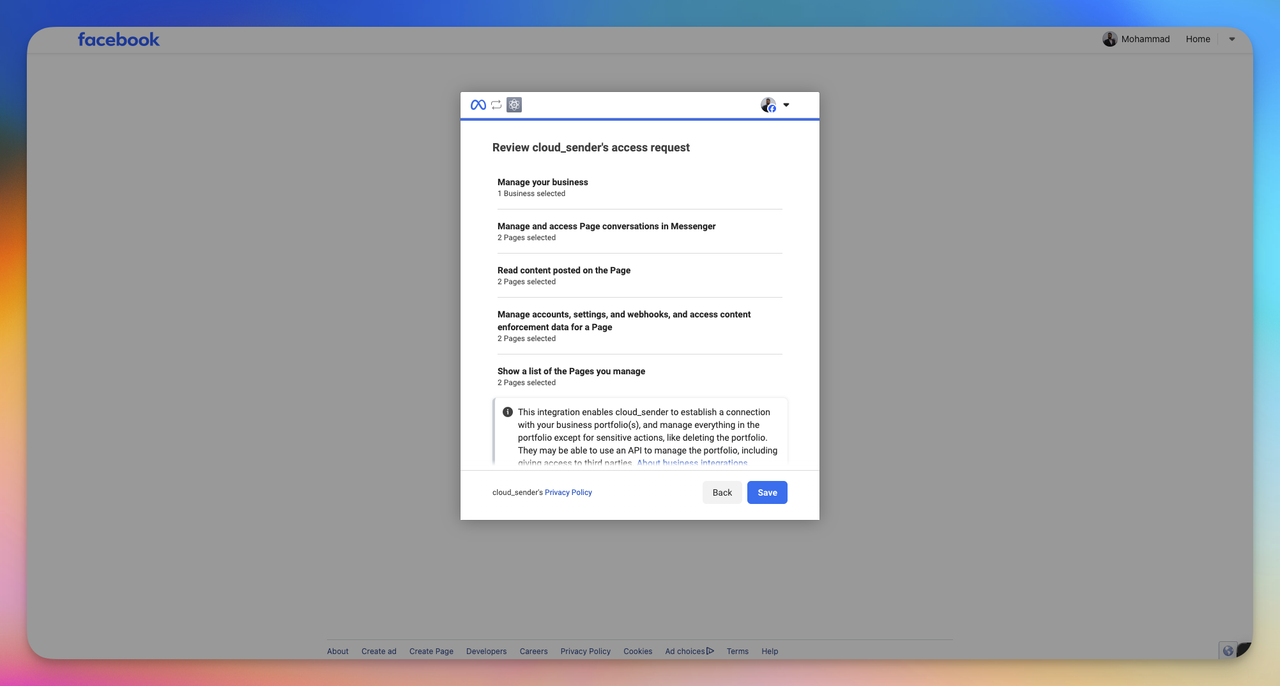The width and height of the screenshot is (1280, 686).
Task: Click the cloud_sender app gear icon
Action: (x=514, y=105)
